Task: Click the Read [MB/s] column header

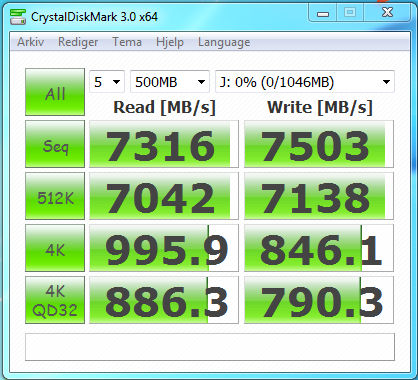Action: click(x=165, y=107)
